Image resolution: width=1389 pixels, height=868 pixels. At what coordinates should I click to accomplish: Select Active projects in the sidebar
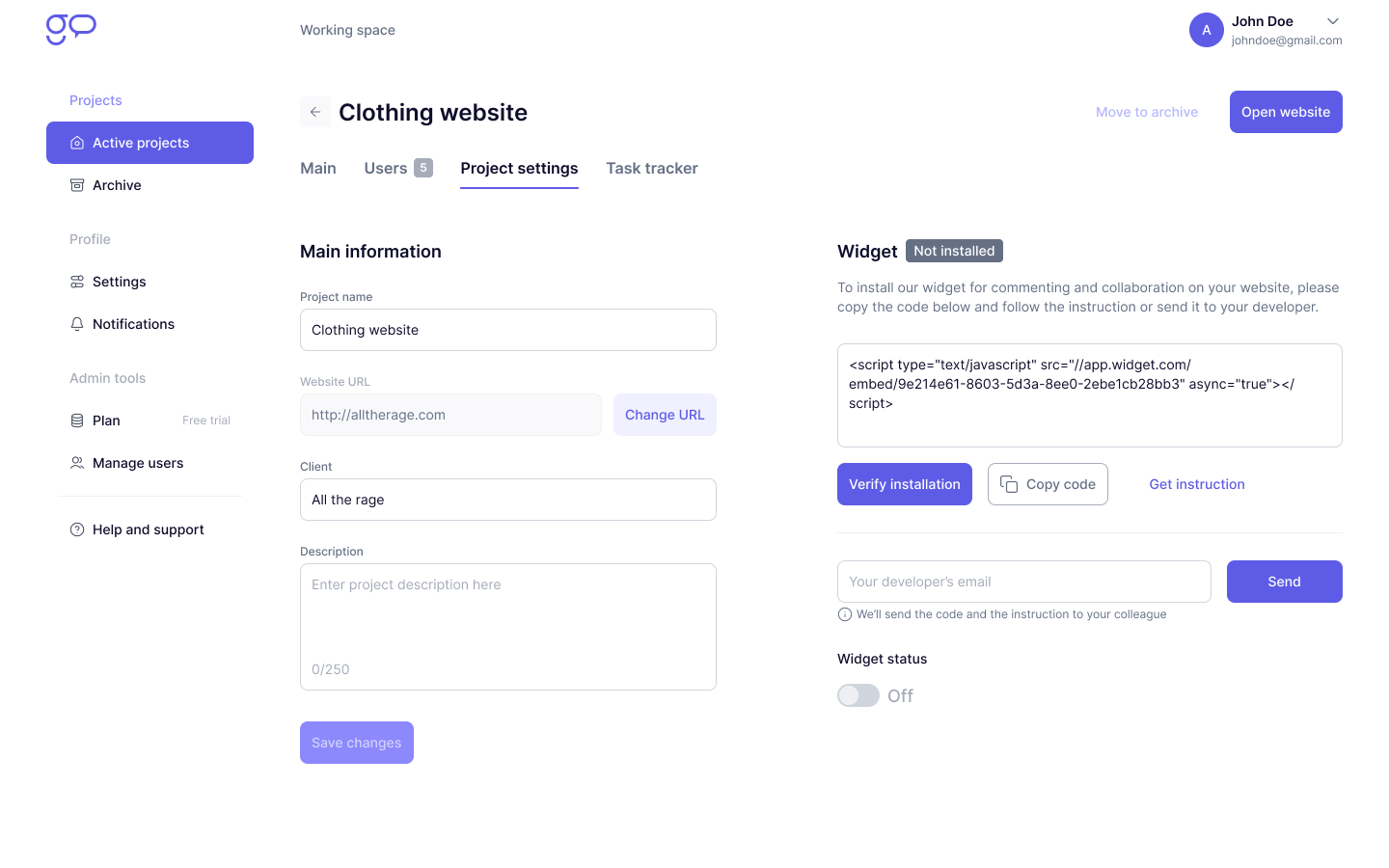tap(150, 143)
